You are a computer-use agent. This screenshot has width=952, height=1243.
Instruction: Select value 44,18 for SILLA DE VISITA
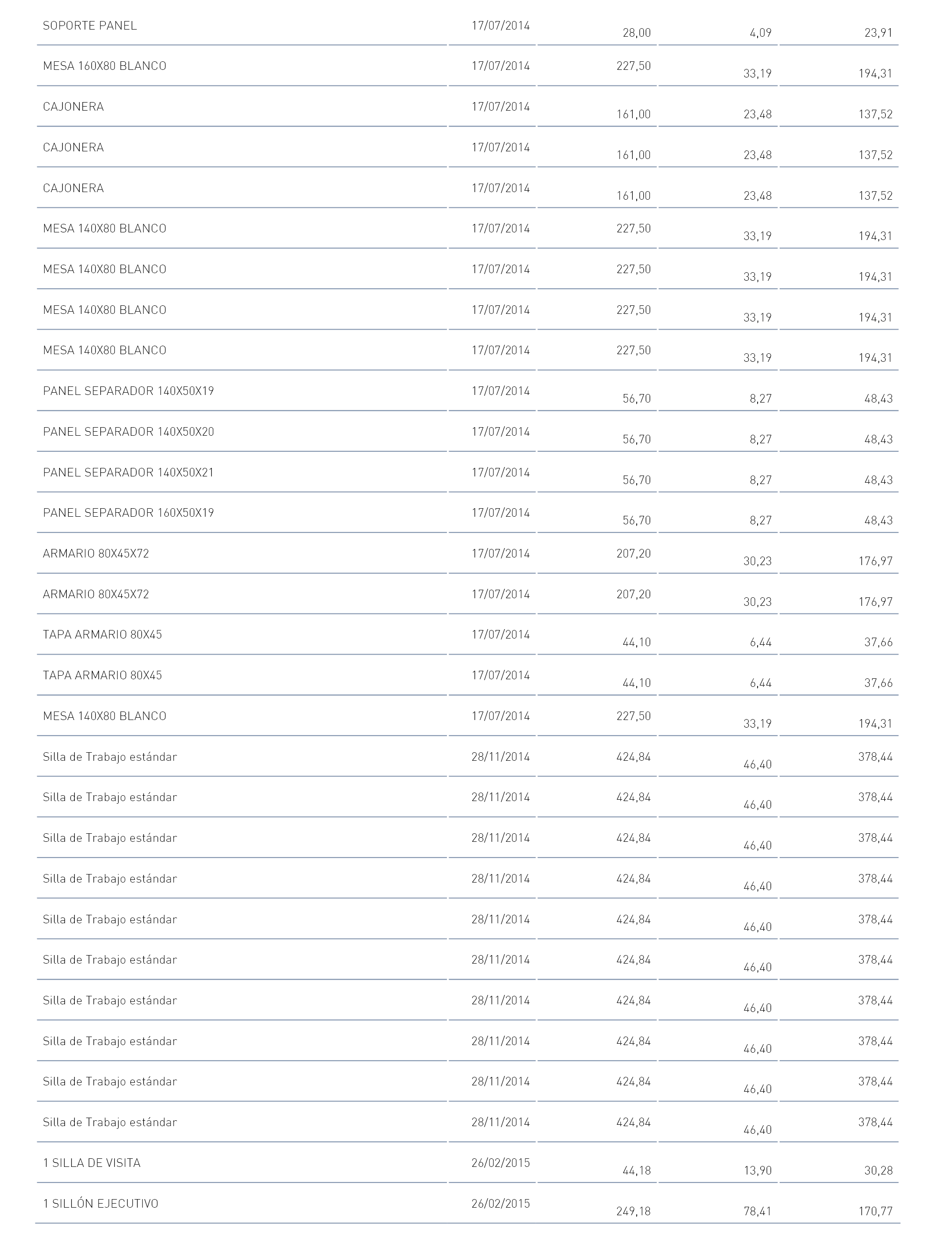(x=637, y=1170)
